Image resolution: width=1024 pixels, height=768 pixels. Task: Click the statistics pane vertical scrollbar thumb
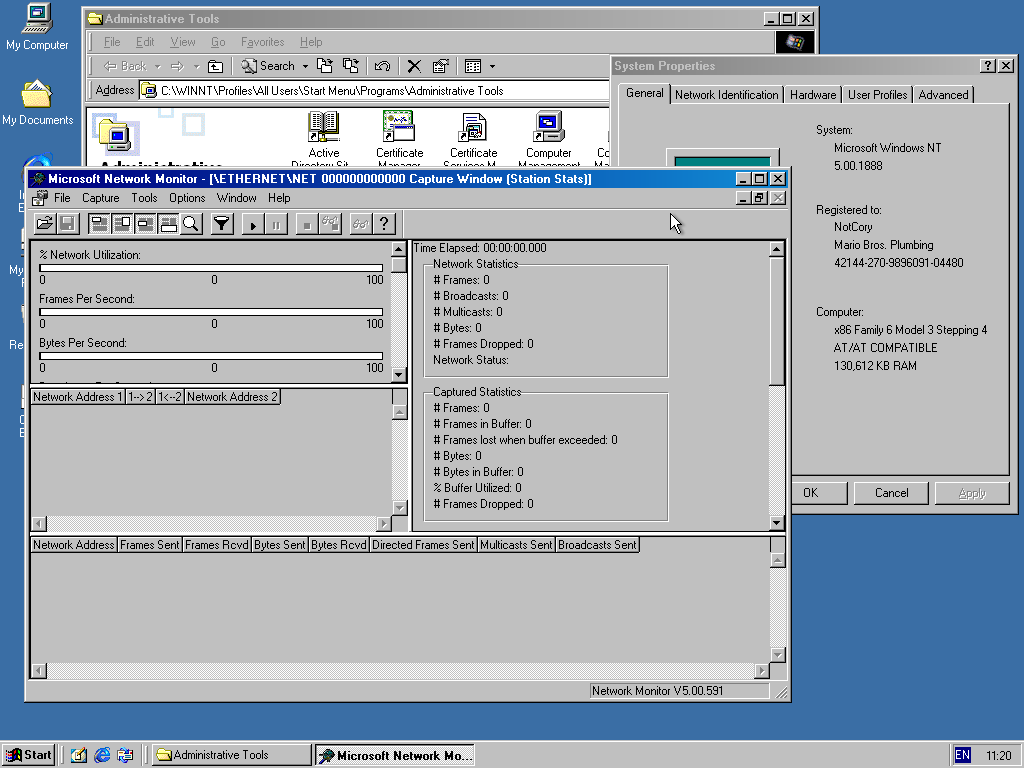coord(777,320)
